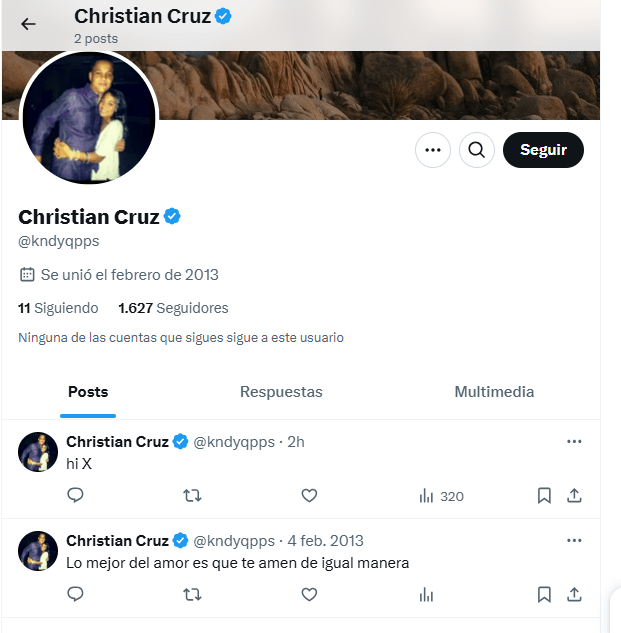621x633 pixels.
Task: Repost the "hi X" post
Action: pos(192,495)
